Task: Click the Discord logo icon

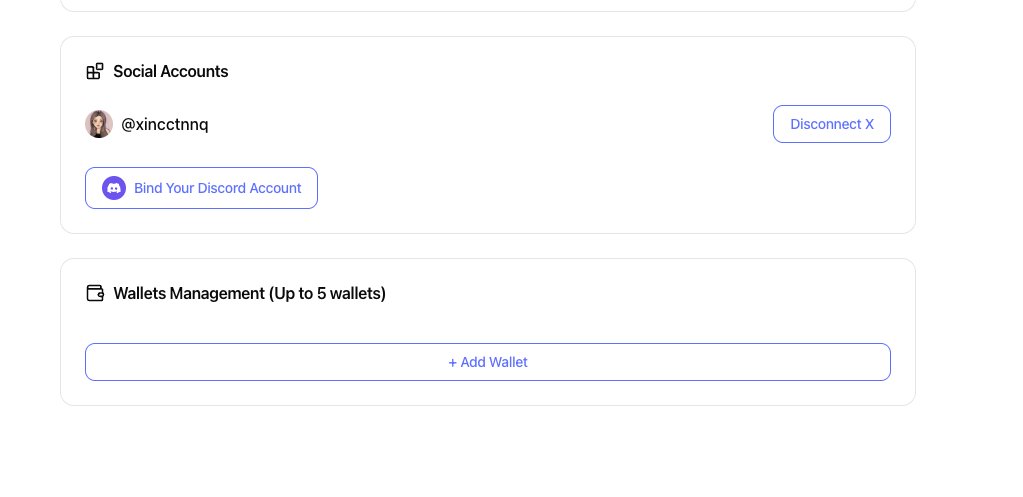Action: coord(114,188)
